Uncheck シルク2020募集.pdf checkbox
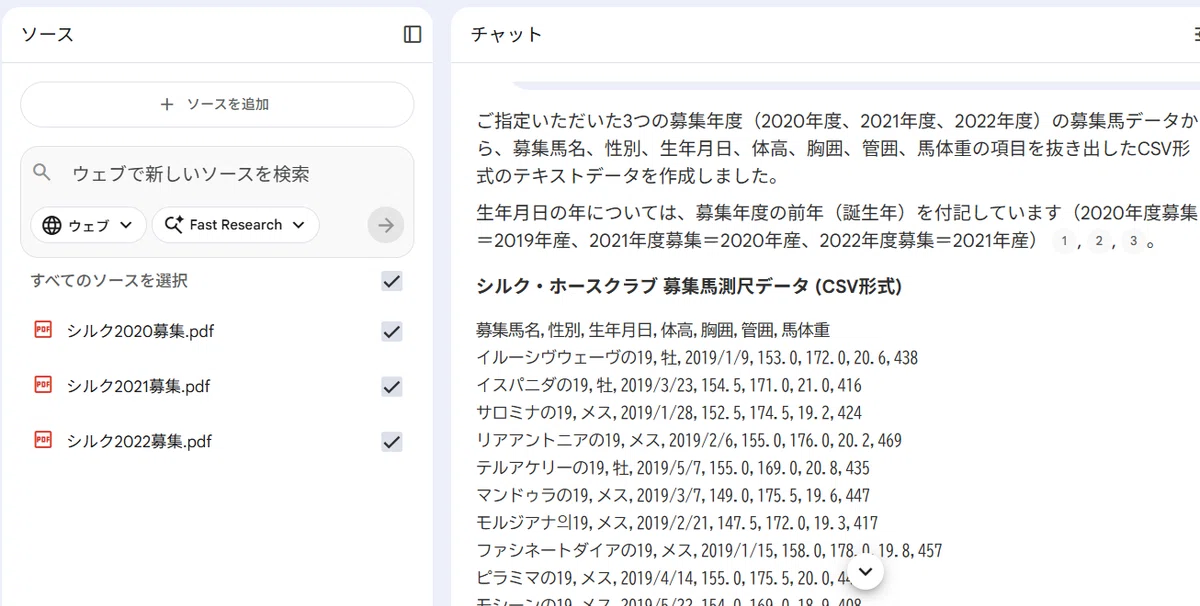1200x606 pixels. click(x=392, y=331)
